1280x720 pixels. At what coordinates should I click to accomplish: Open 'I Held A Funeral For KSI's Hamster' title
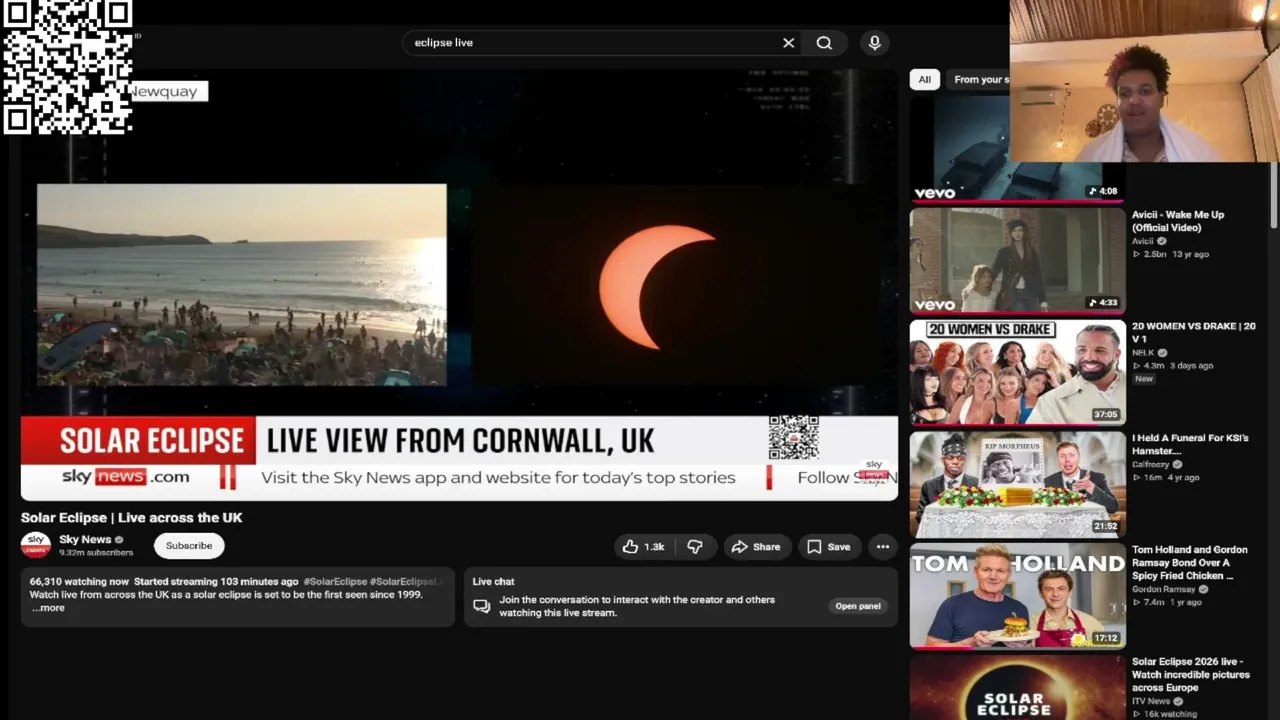point(1190,445)
